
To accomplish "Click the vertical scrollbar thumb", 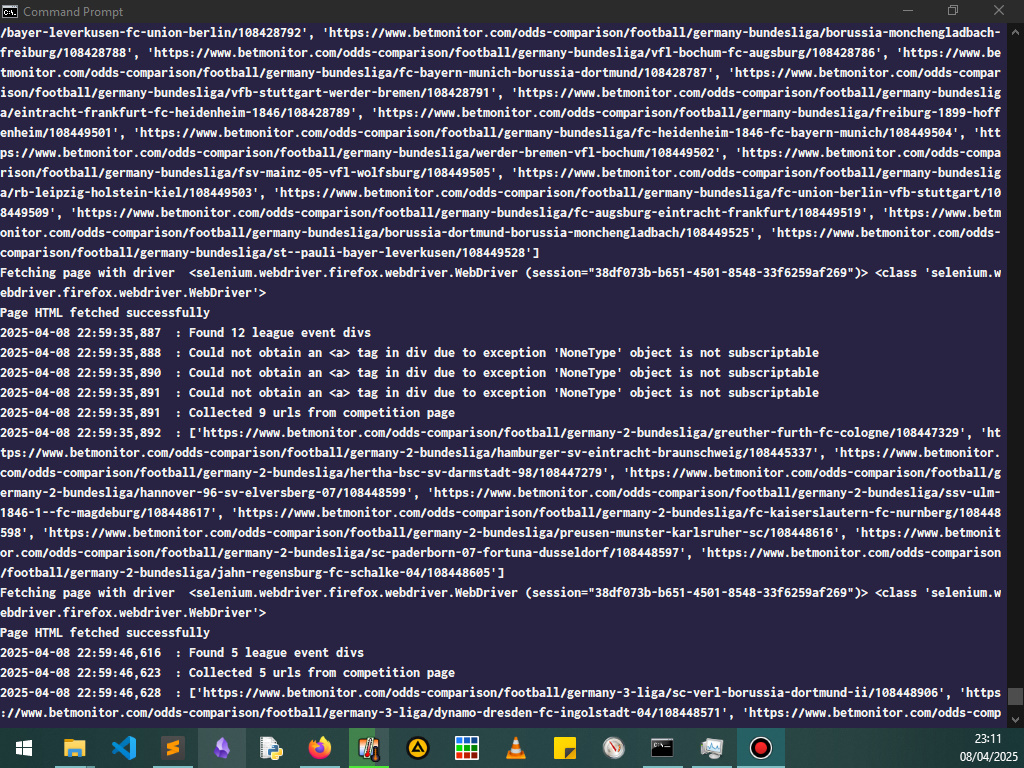I will (1015, 696).
